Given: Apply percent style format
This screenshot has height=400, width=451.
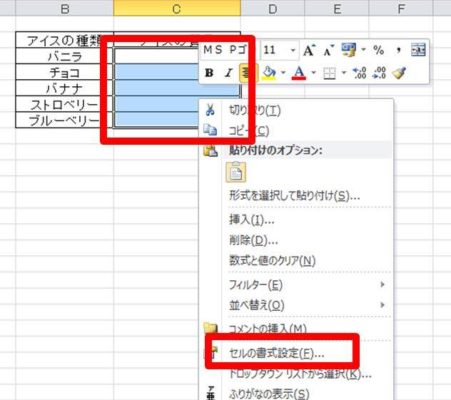Looking at the screenshot, I should (x=378, y=50).
